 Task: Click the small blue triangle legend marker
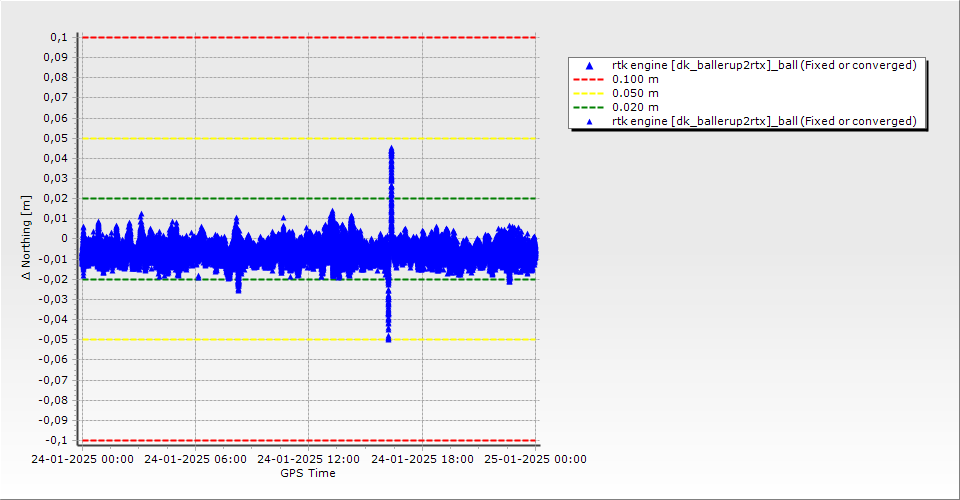point(590,122)
